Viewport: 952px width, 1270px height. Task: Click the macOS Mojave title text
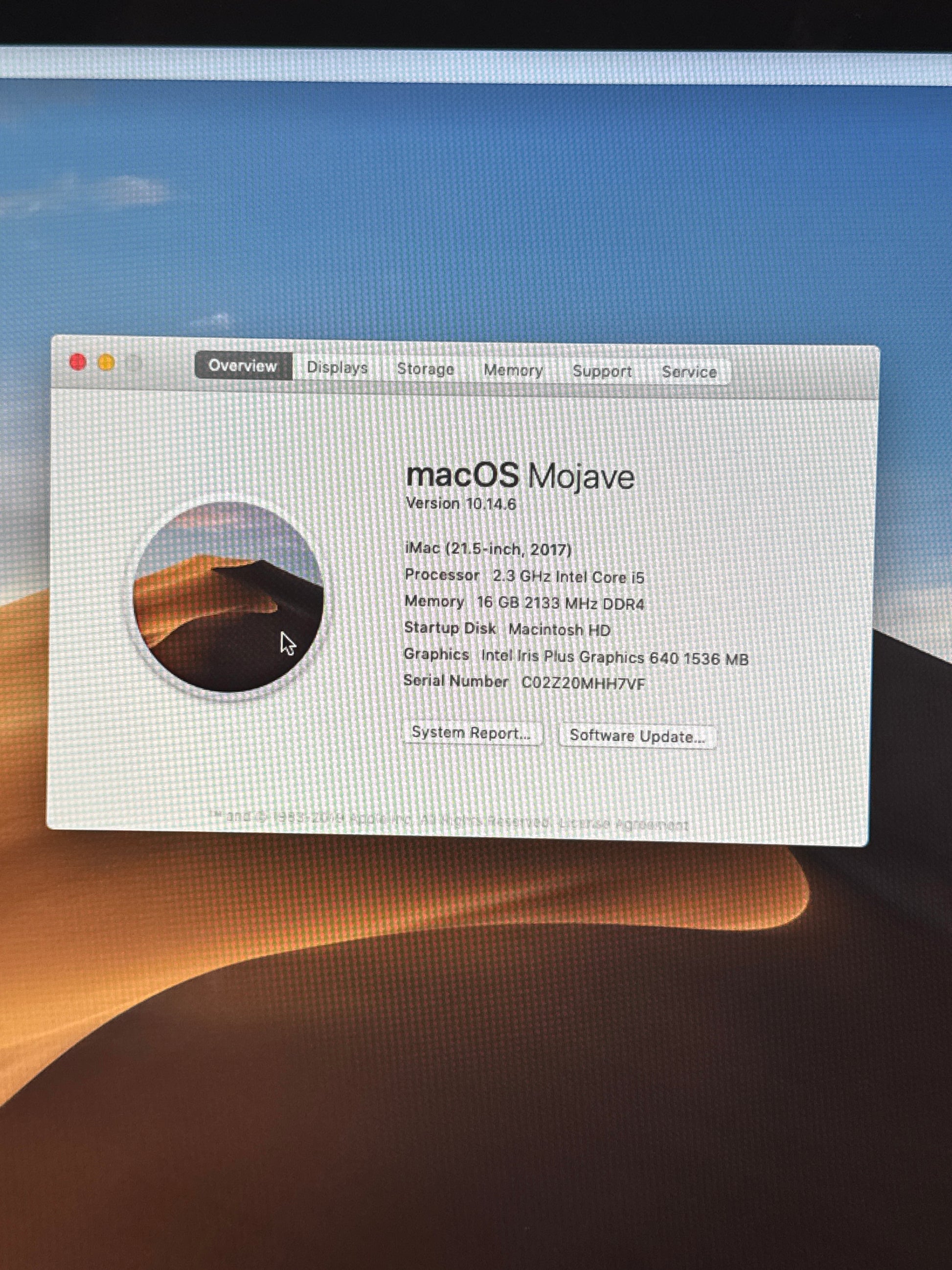(520, 476)
